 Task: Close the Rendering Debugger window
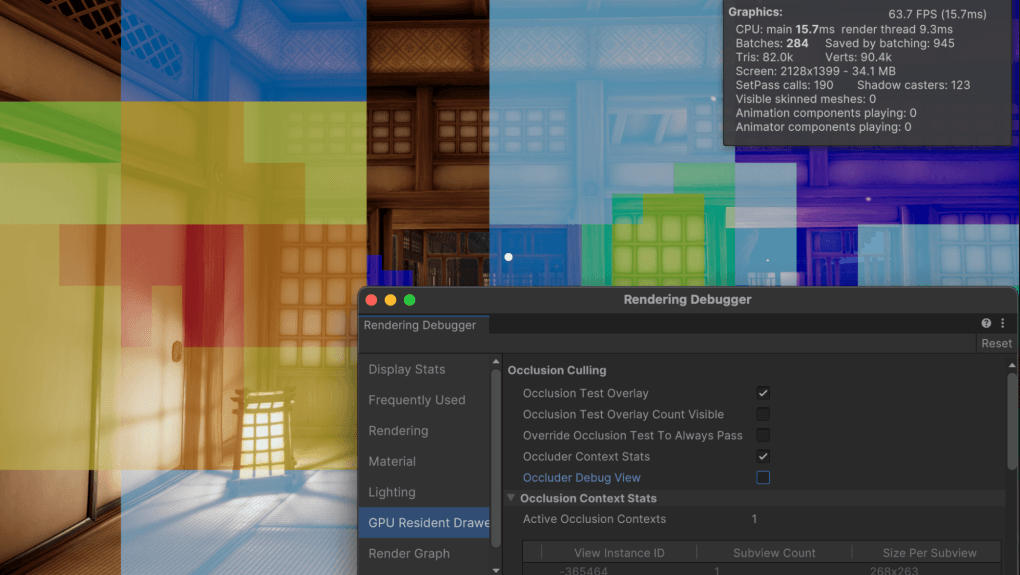click(x=371, y=300)
